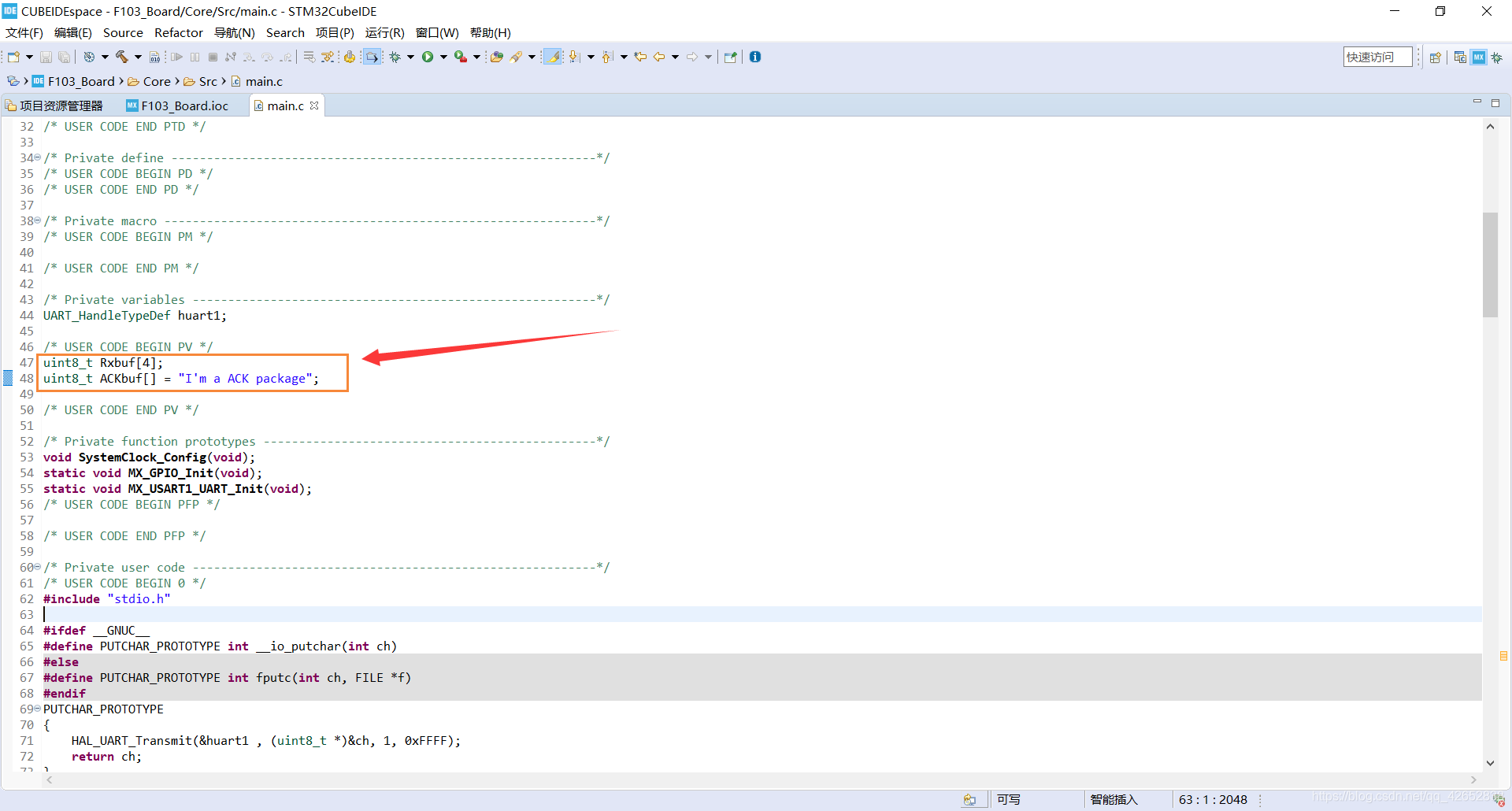Switch to the F103_Board.ioc tab

[177, 106]
